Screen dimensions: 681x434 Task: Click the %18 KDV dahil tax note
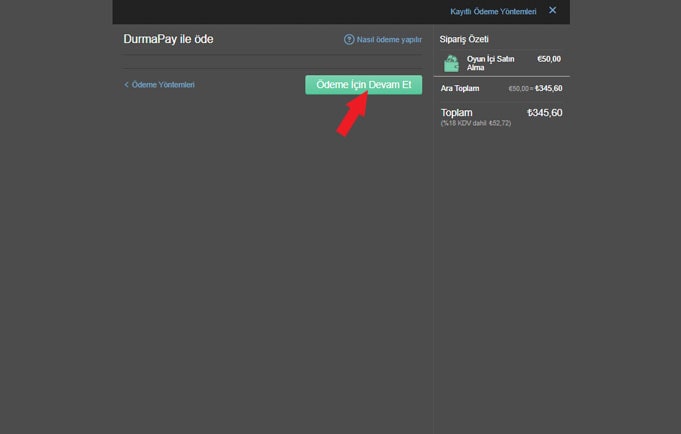475,123
